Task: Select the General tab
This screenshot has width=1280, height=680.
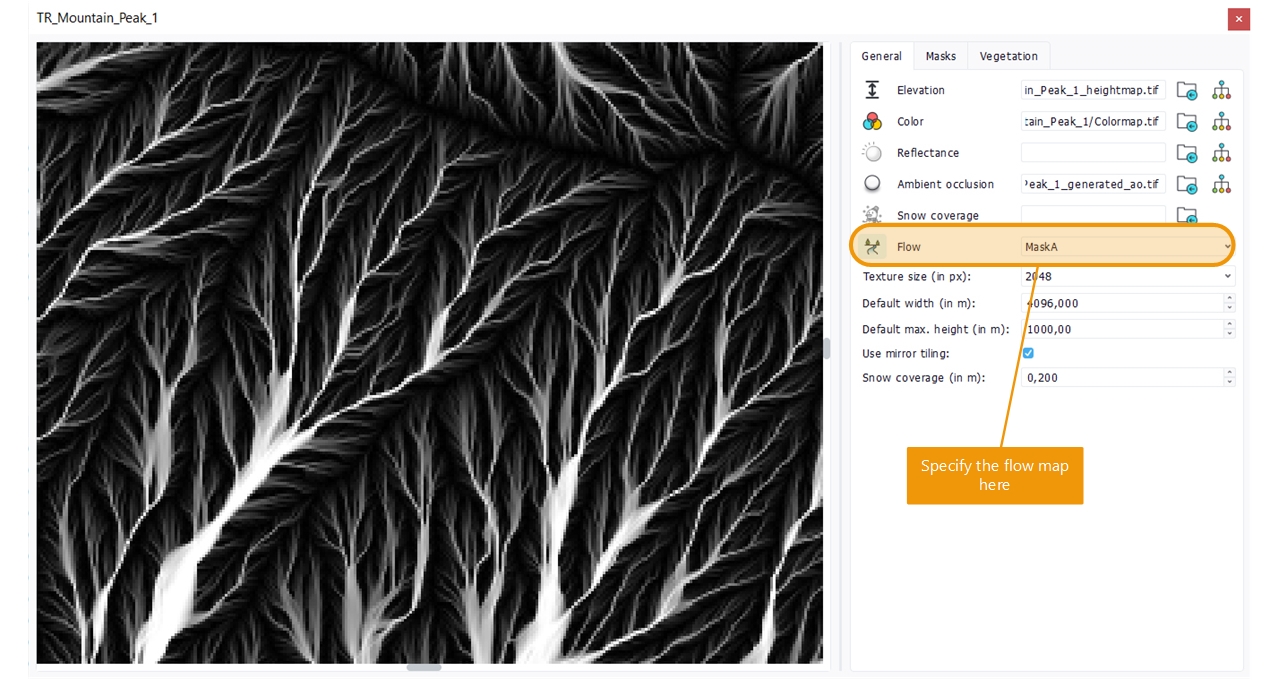Action: (x=881, y=56)
